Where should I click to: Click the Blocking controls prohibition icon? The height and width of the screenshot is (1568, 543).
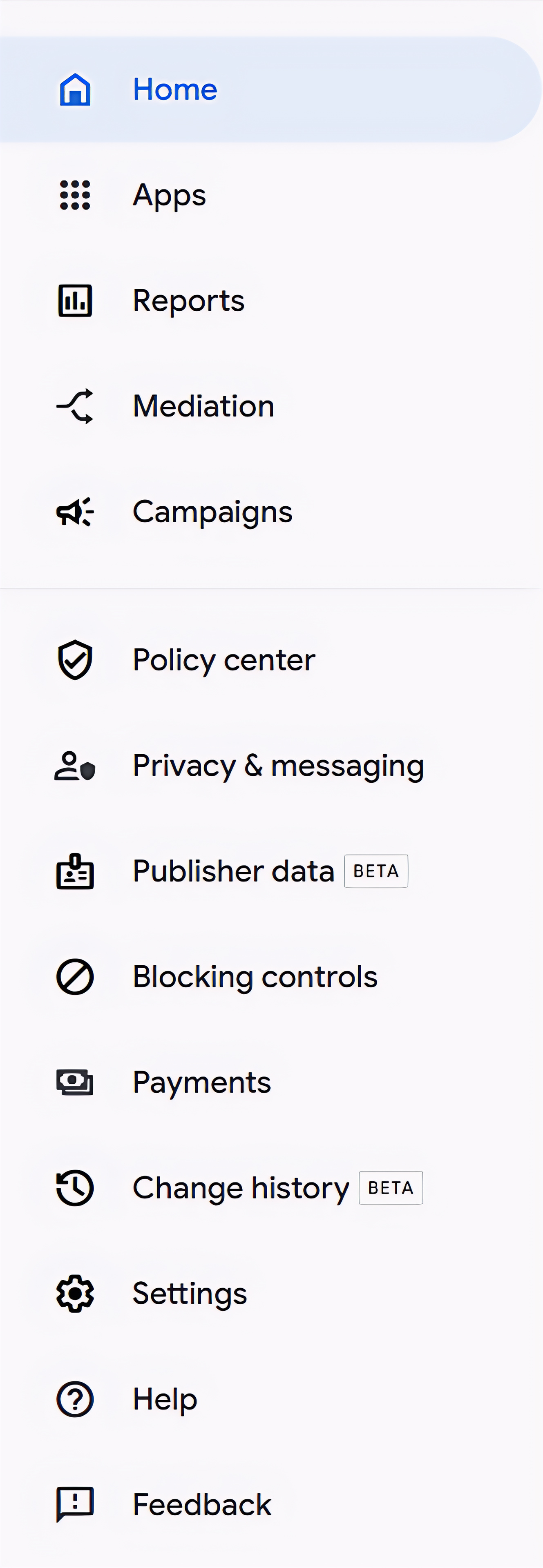click(74, 977)
